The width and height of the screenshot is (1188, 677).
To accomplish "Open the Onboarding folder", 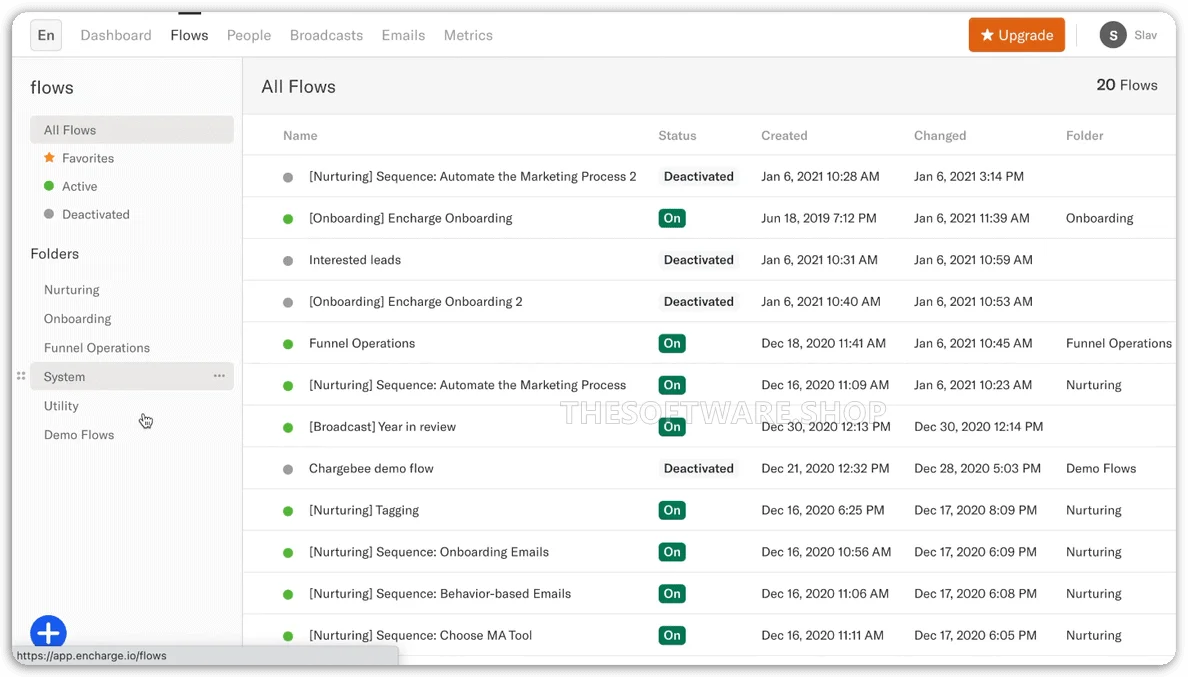I will coord(77,318).
